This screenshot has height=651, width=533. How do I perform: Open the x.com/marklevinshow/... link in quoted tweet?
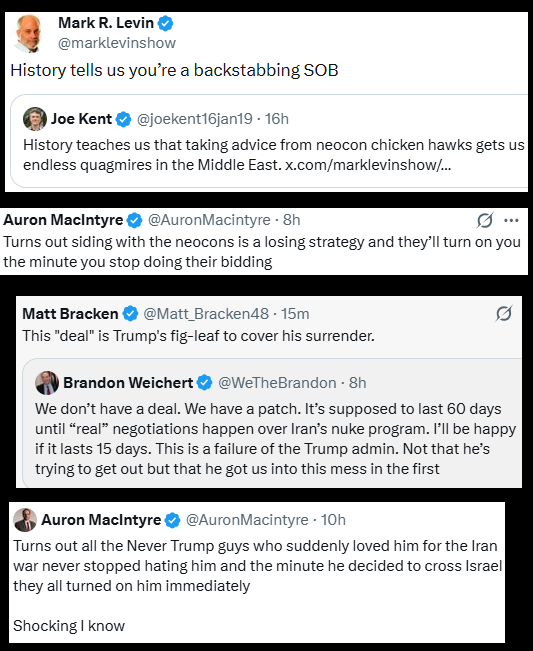368,165
